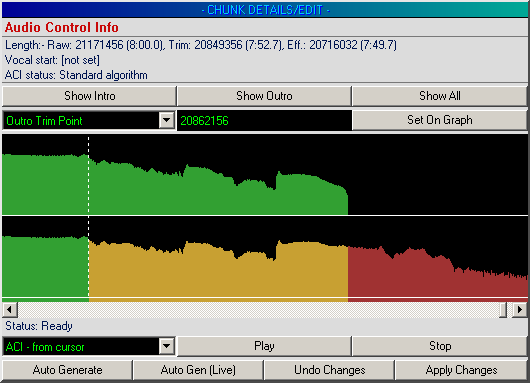Click the dashed cursor marker in upper waveform
The width and height of the screenshot is (530, 383).
pyautogui.click(x=89, y=175)
